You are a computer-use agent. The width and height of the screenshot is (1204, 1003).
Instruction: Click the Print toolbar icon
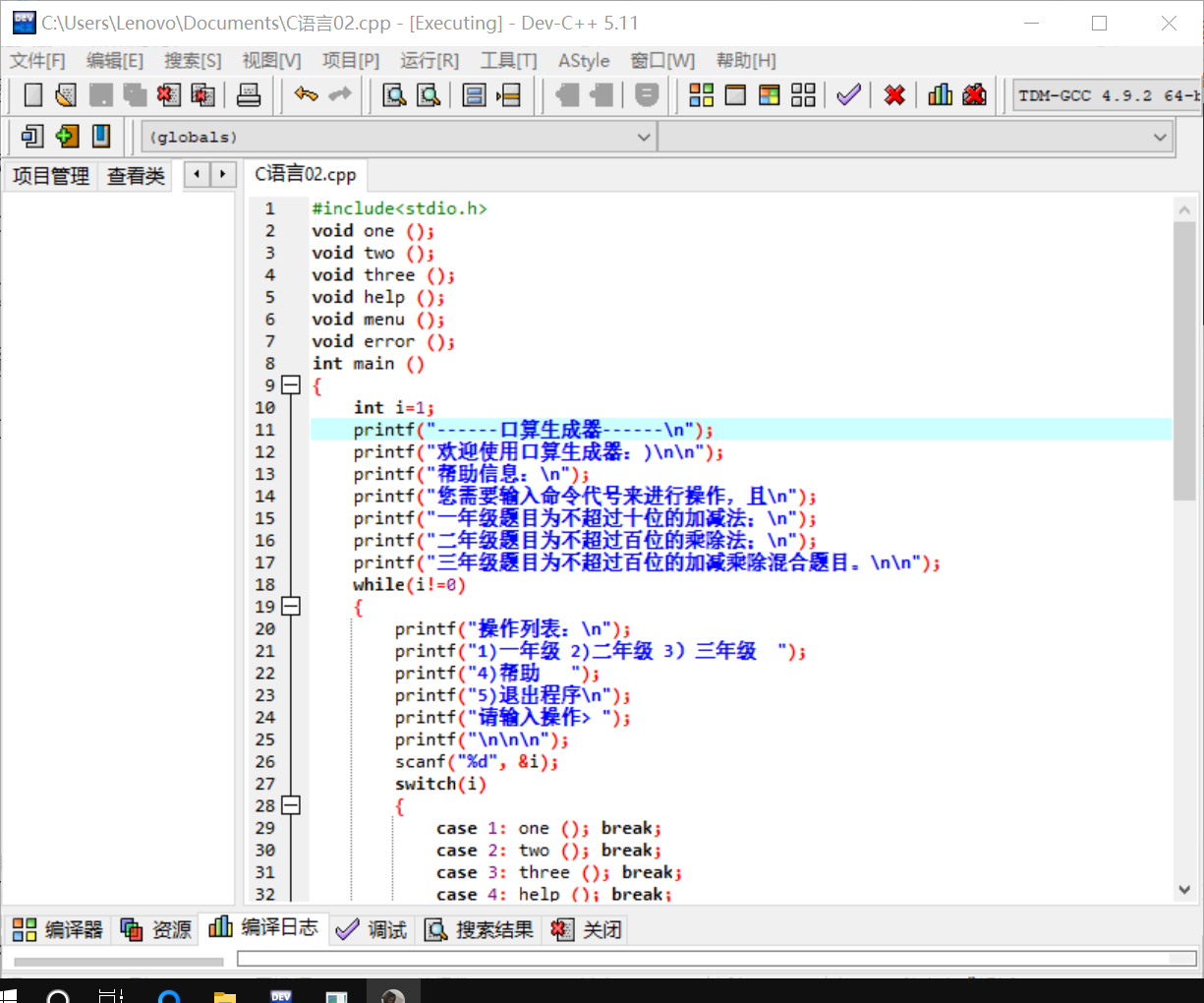coord(250,94)
